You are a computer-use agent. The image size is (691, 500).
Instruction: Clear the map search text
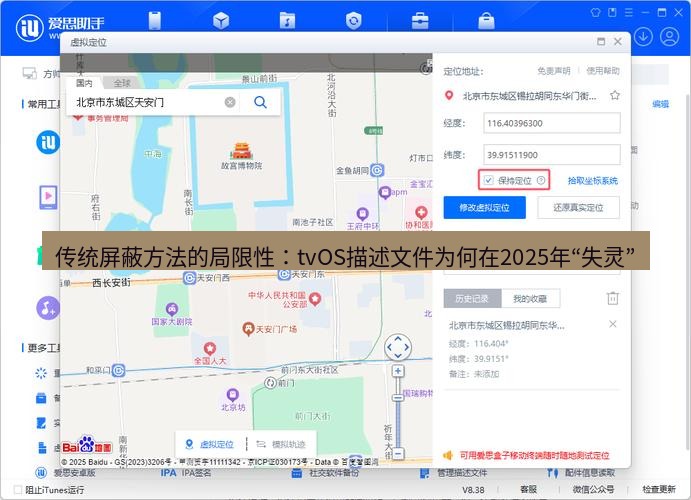pyautogui.click(x=230, y=102)
